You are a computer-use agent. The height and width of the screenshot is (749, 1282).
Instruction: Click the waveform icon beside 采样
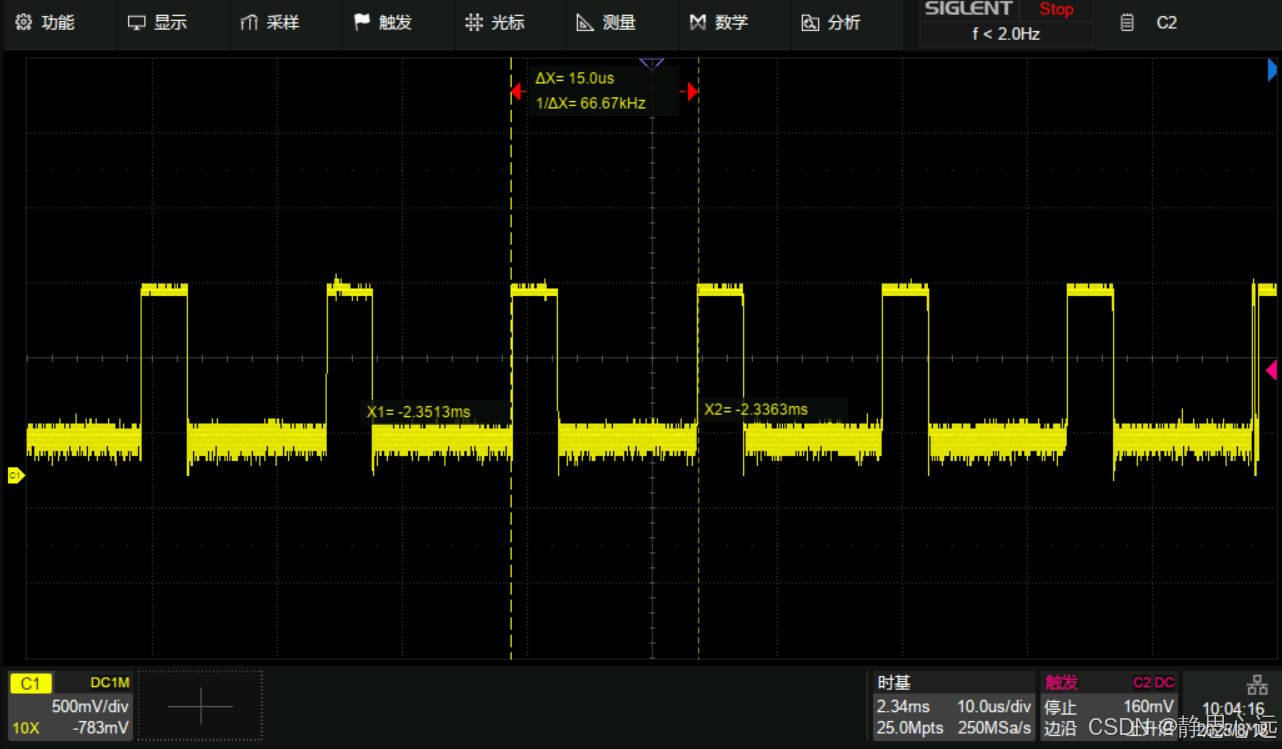pyautogui.click(x=249, y=22)
